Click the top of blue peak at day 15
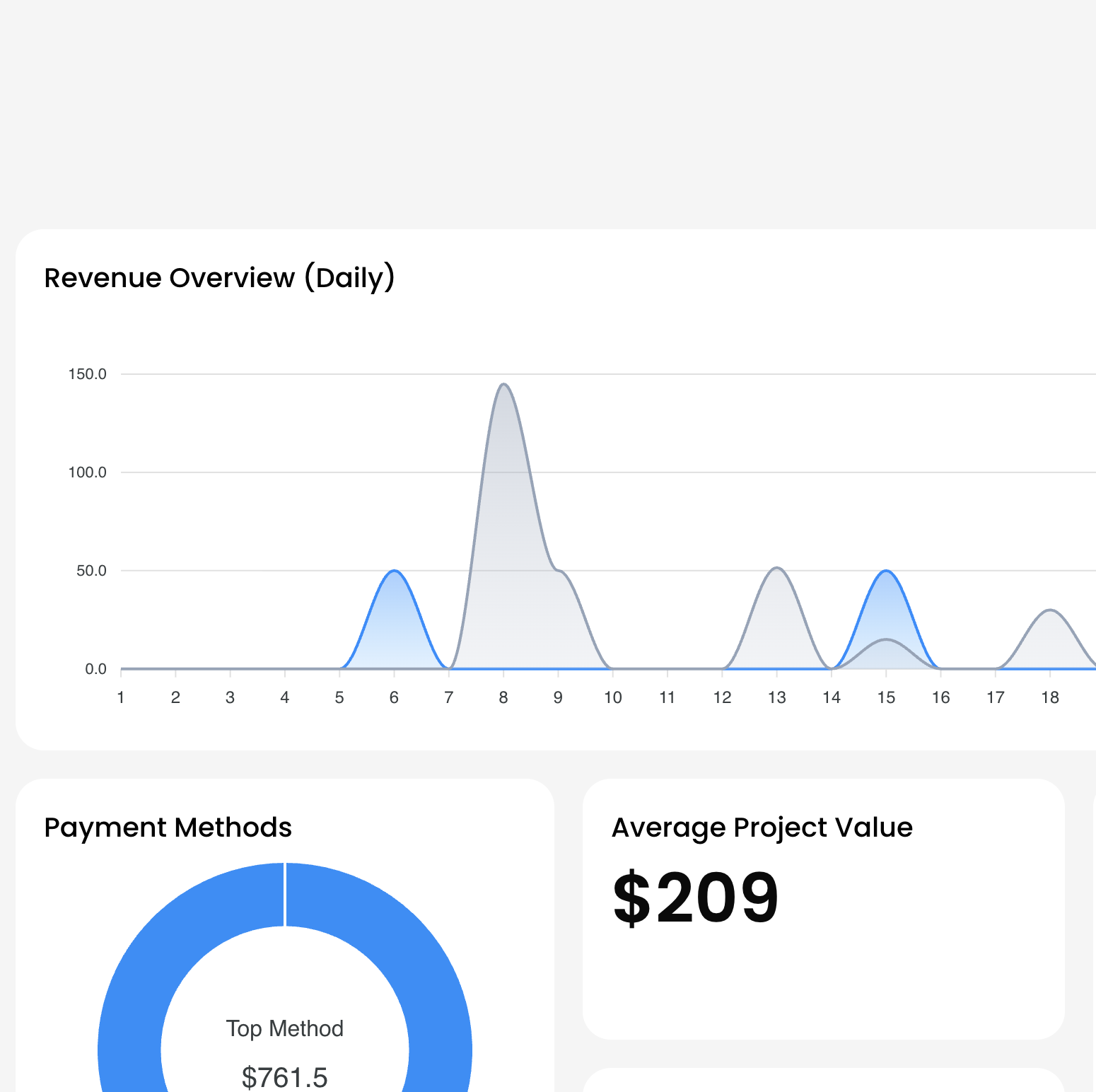The height and width of the screenshot is (1092, 1096). click(886, 571)
